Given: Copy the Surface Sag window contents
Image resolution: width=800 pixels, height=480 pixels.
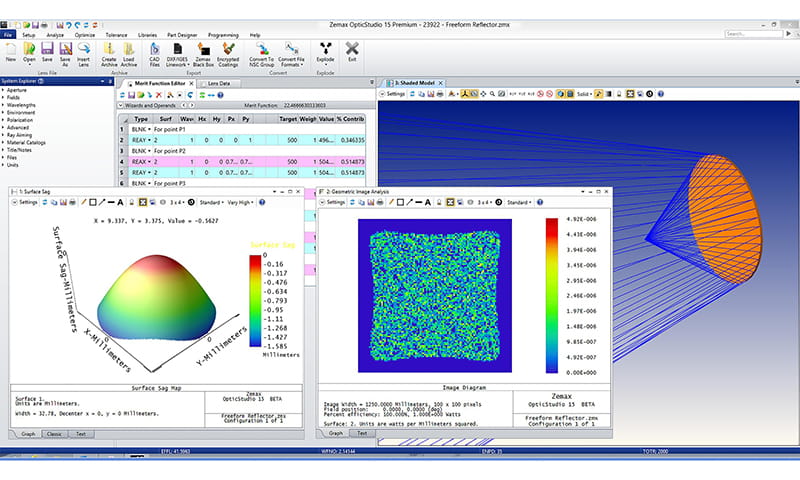Looking at the screenshot, I should click(x=54, y=202).
